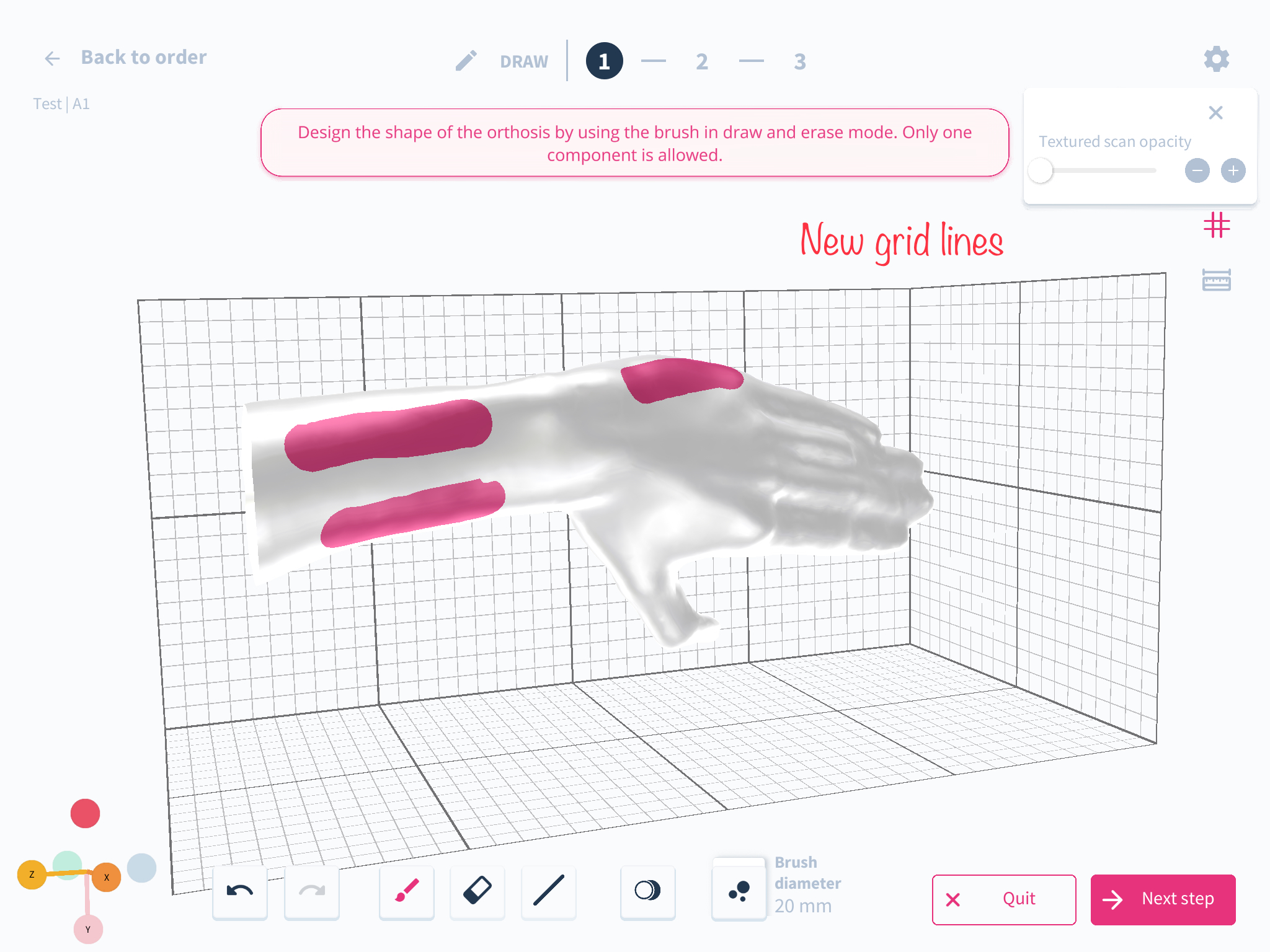
Task: Quit the drawing session
Action: [x=1004, y=899]
